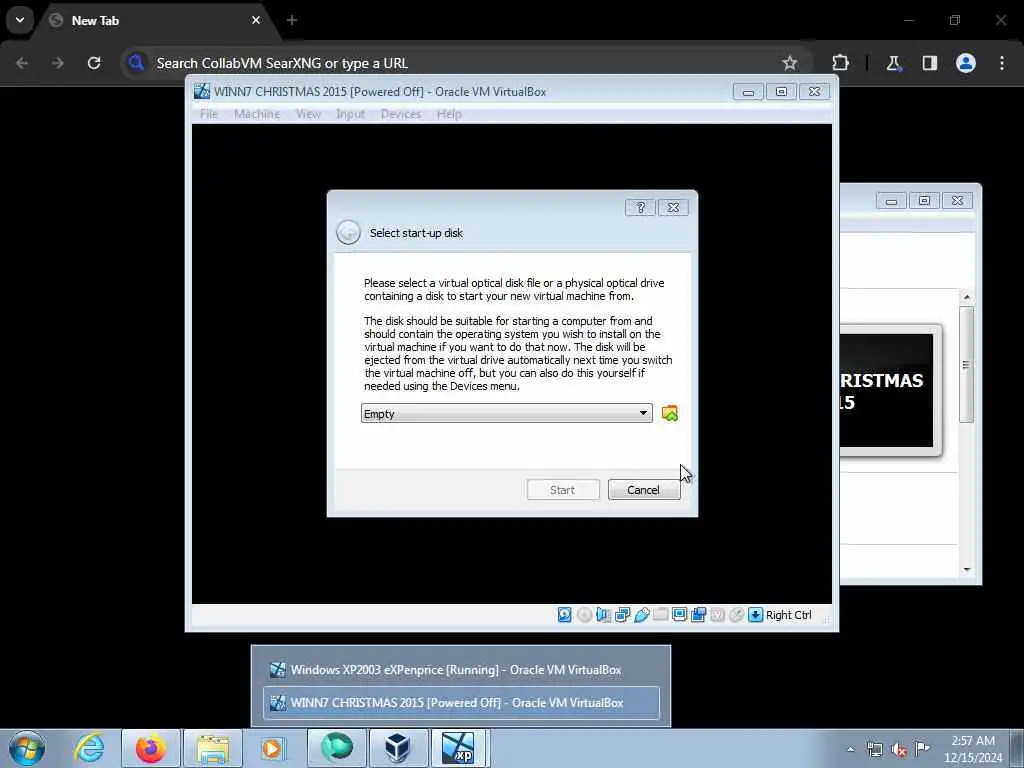1024x768 pixels.
Task: Open Windows Media Player from the taskbar
Action: 272,748
